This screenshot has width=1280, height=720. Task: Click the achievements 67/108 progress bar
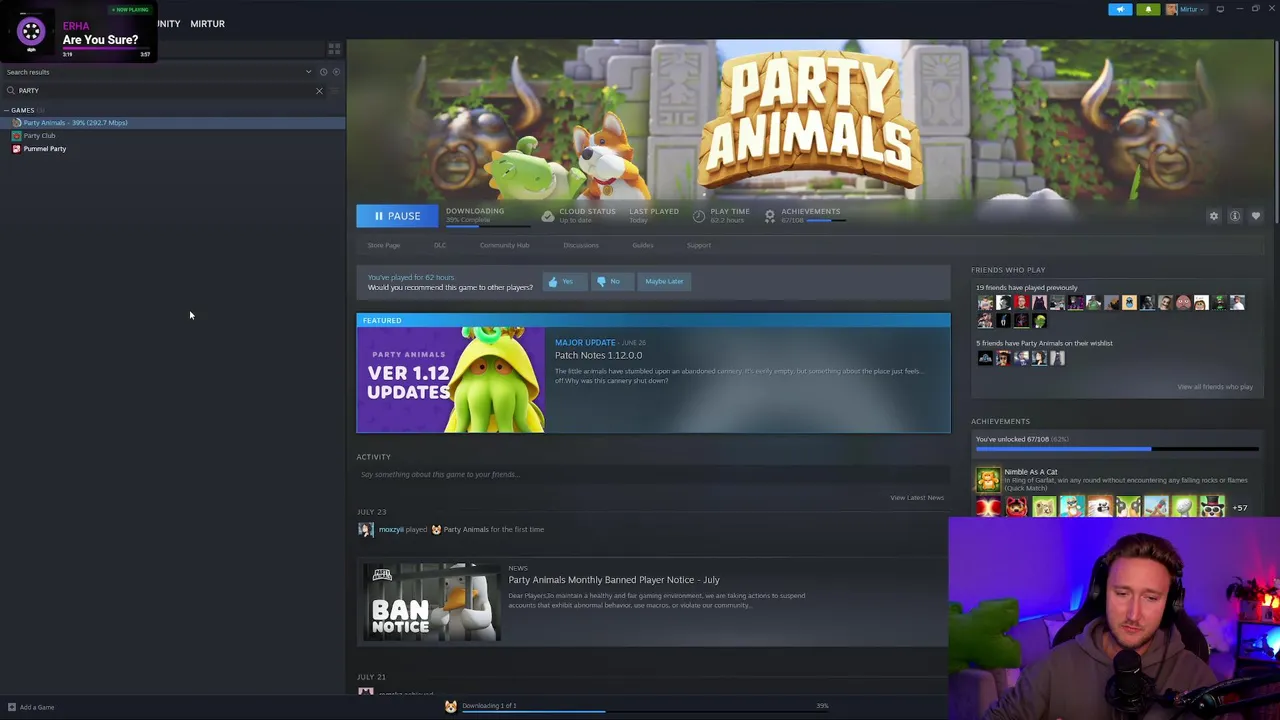click(1117, 450)
